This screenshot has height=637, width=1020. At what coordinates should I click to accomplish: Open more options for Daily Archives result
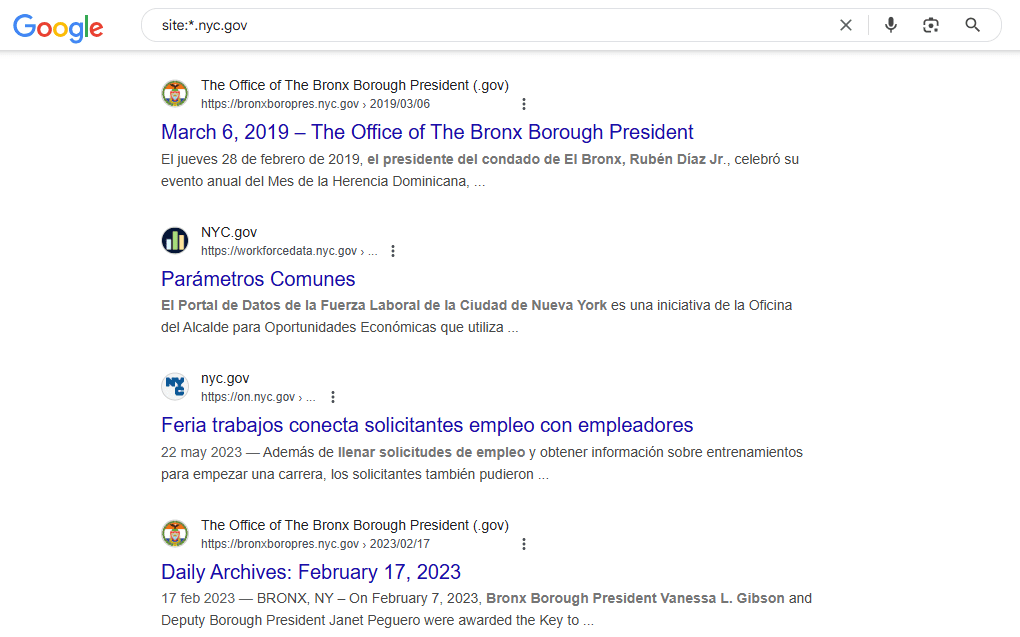pyautogui.click(x=524, y=544)
